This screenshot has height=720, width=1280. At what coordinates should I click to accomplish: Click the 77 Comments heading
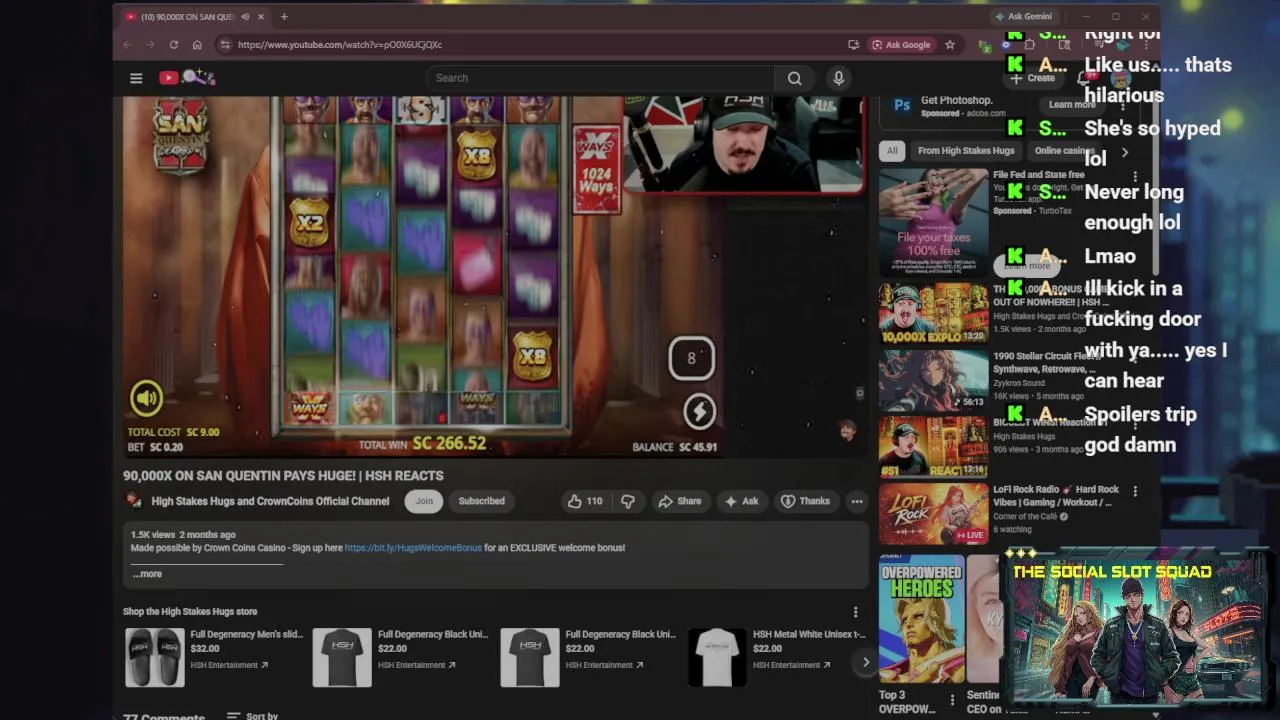(x=164, y=715)
